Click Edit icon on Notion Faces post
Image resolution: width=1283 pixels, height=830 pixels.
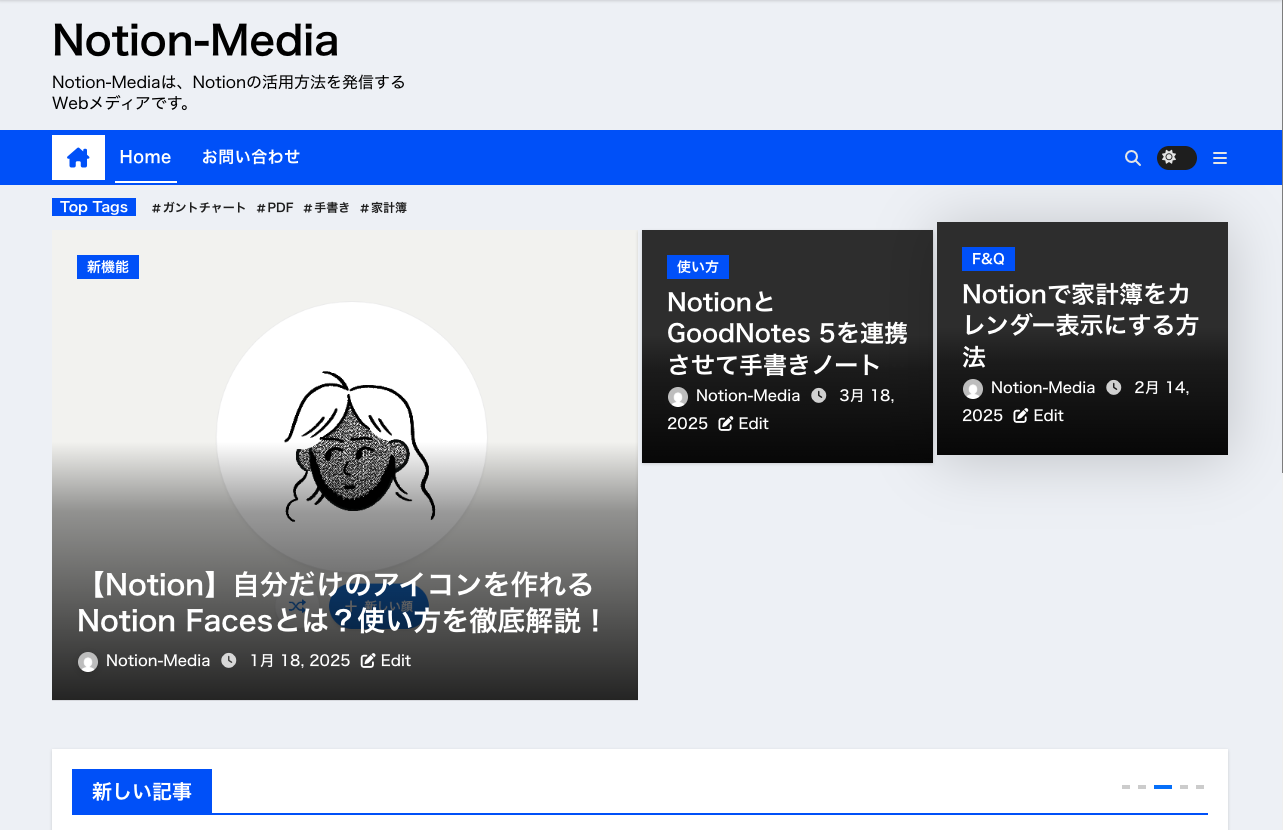coord(368,661)
